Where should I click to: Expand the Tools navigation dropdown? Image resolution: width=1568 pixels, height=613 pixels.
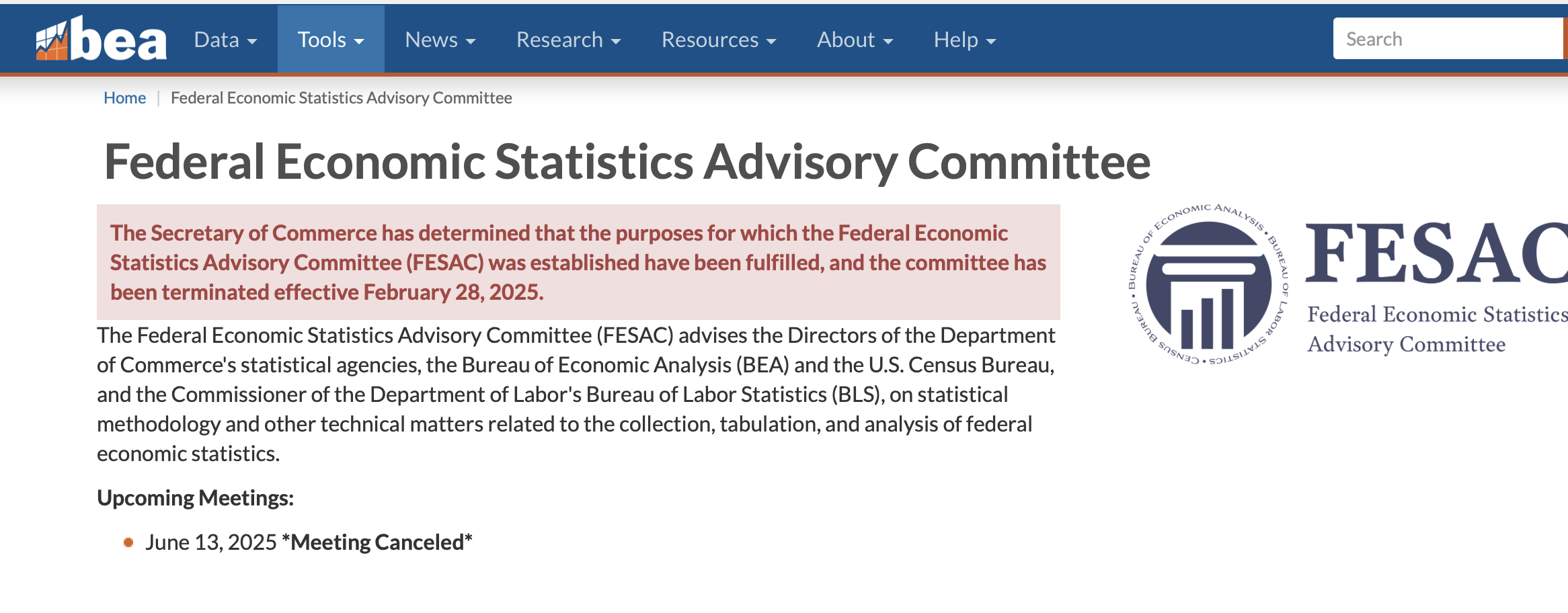pyautogui.click(x=331, y=40)
